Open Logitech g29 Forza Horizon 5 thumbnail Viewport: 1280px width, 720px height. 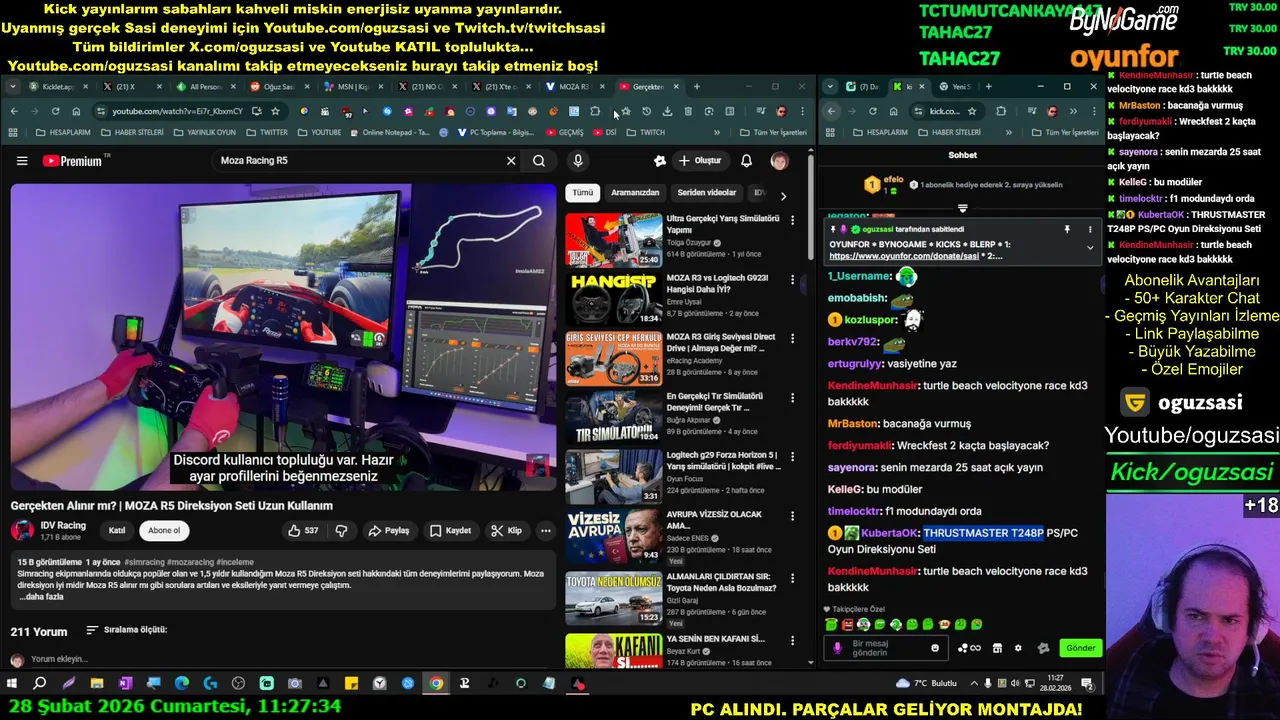[613, 476]
